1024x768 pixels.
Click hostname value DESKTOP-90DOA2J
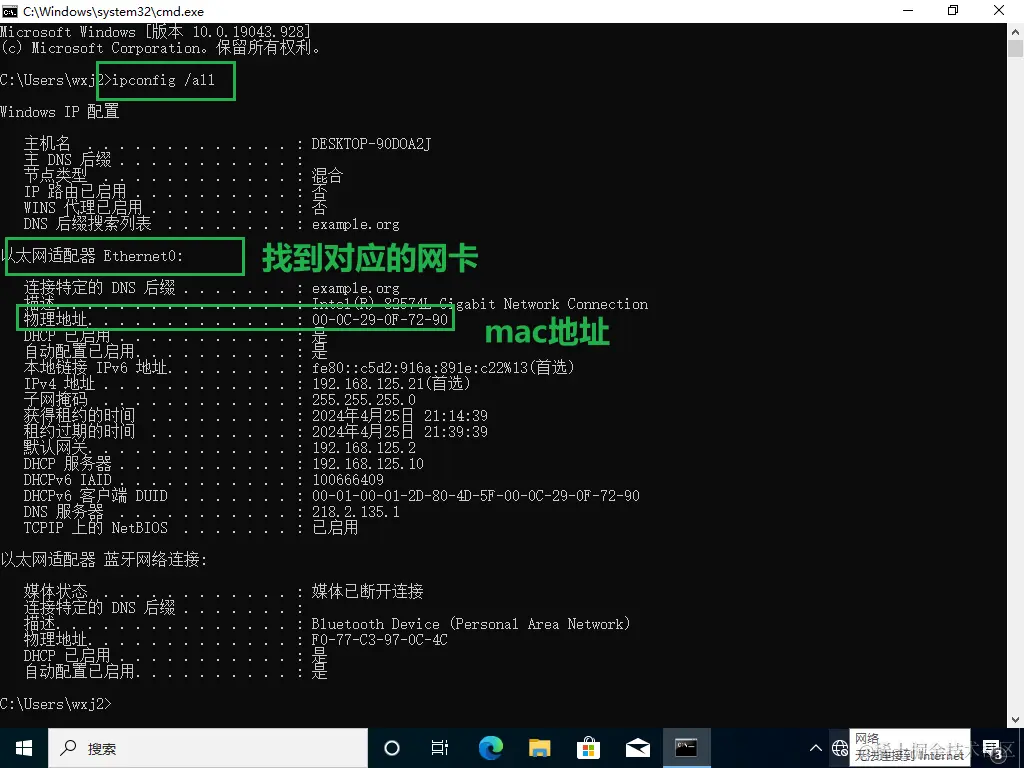[x=372, y=144]
